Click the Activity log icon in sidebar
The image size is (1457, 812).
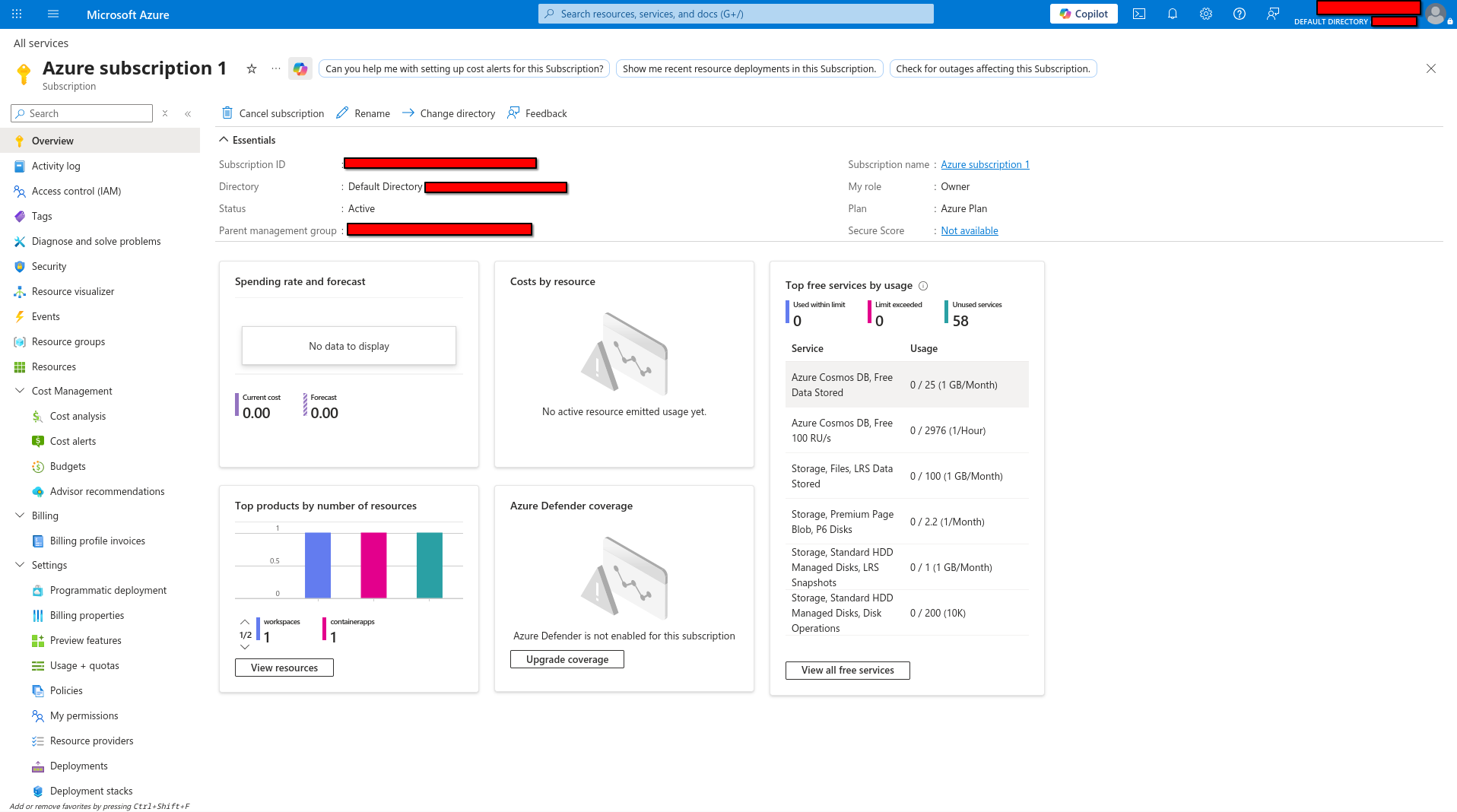[x=20, y=166]
